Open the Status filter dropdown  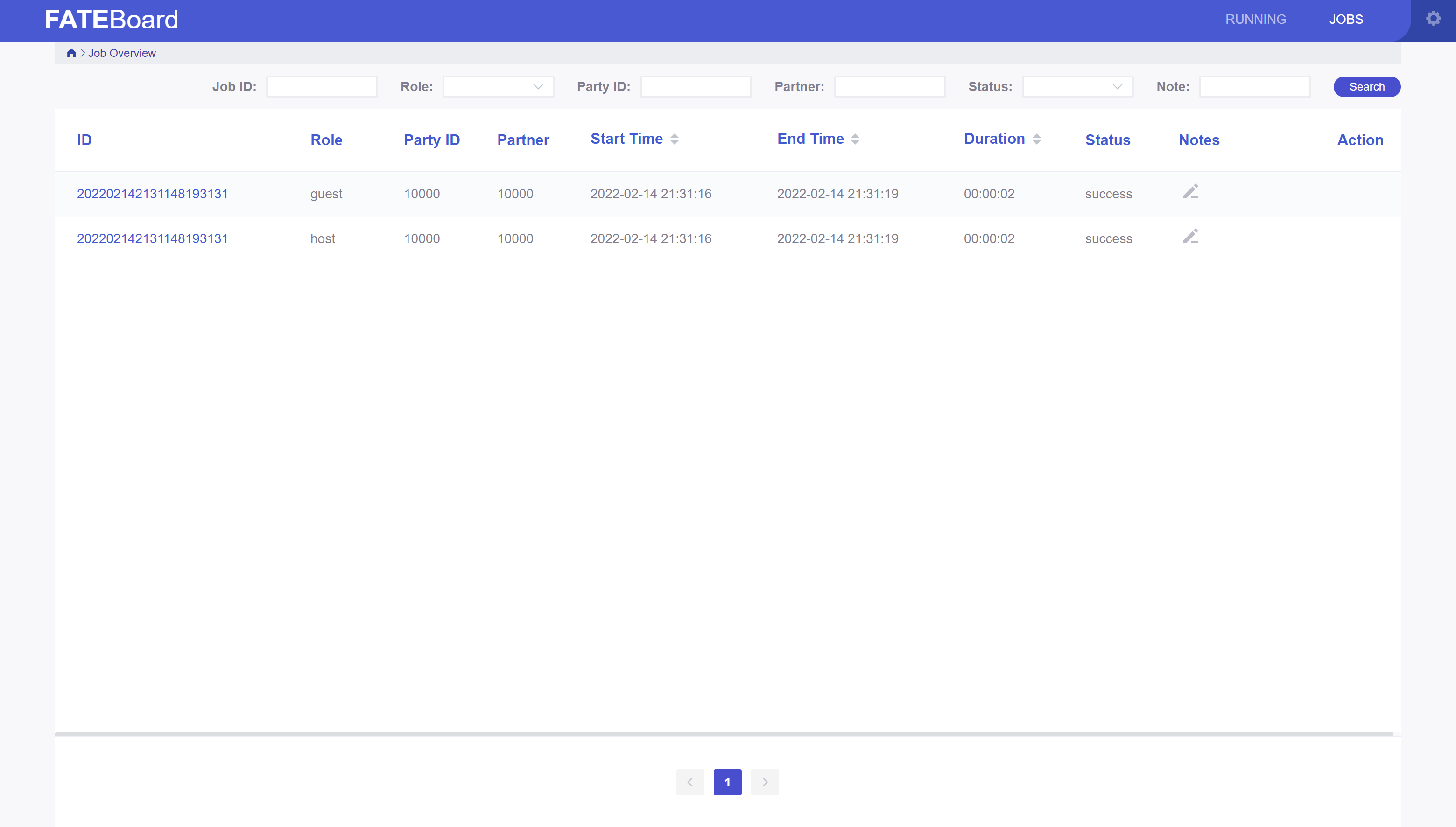(x=1077, y=87)
